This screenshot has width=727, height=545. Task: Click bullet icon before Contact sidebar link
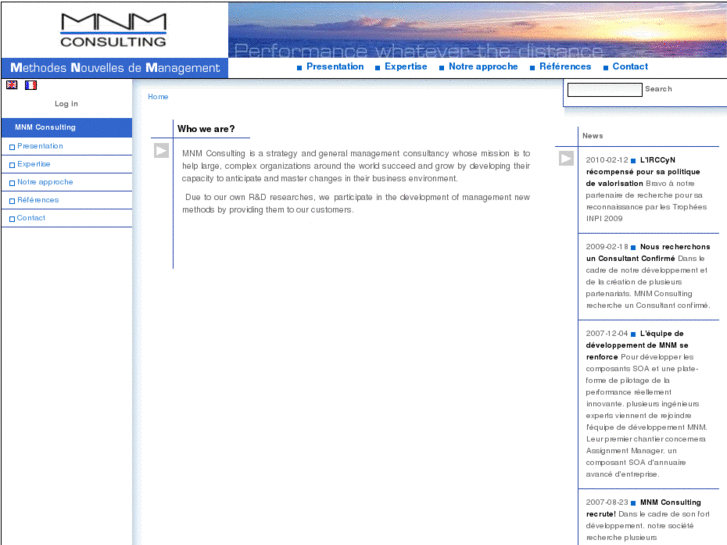click(x=12, y=219)
